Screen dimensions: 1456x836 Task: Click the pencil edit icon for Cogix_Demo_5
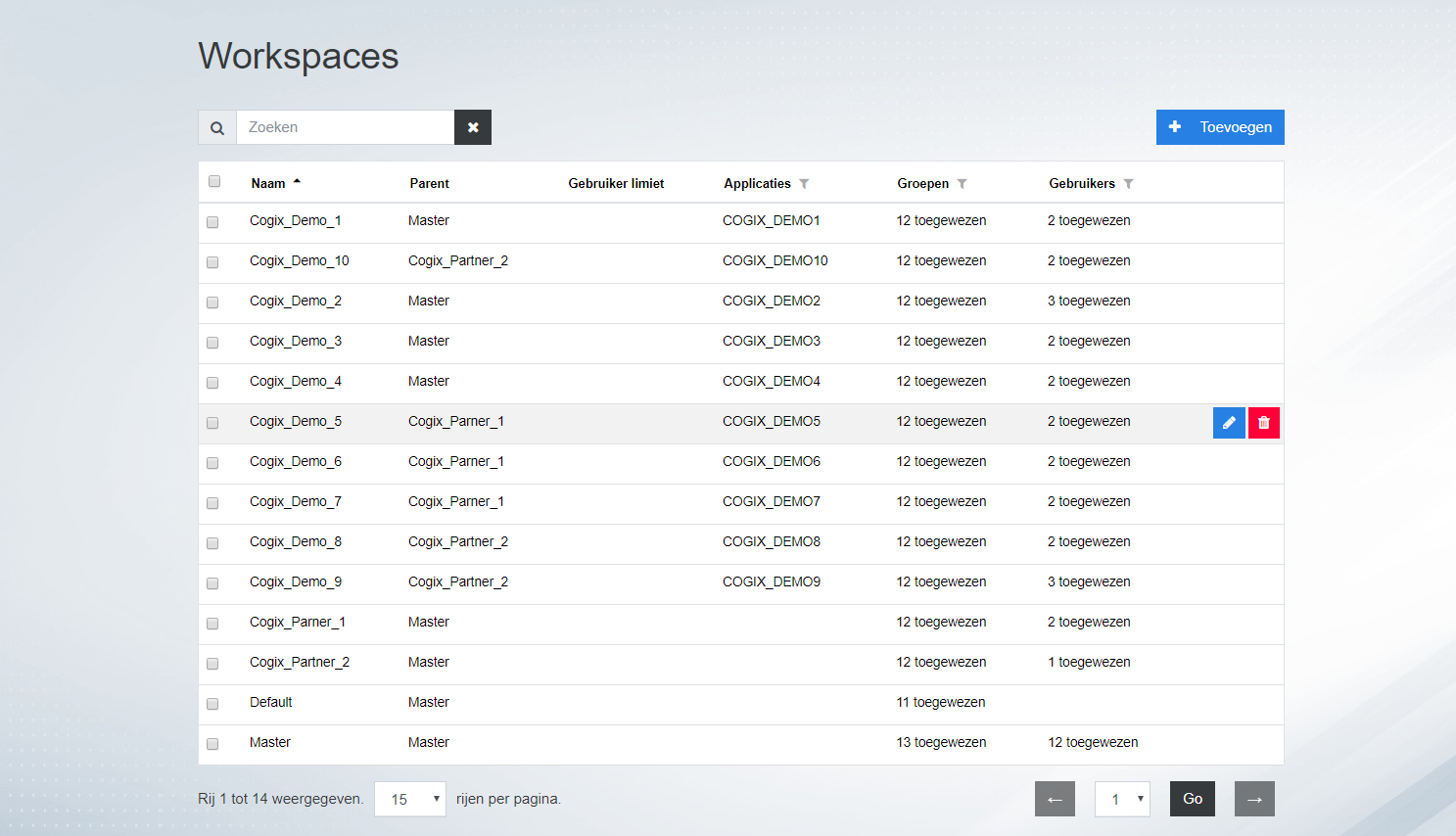point(1229,423)
